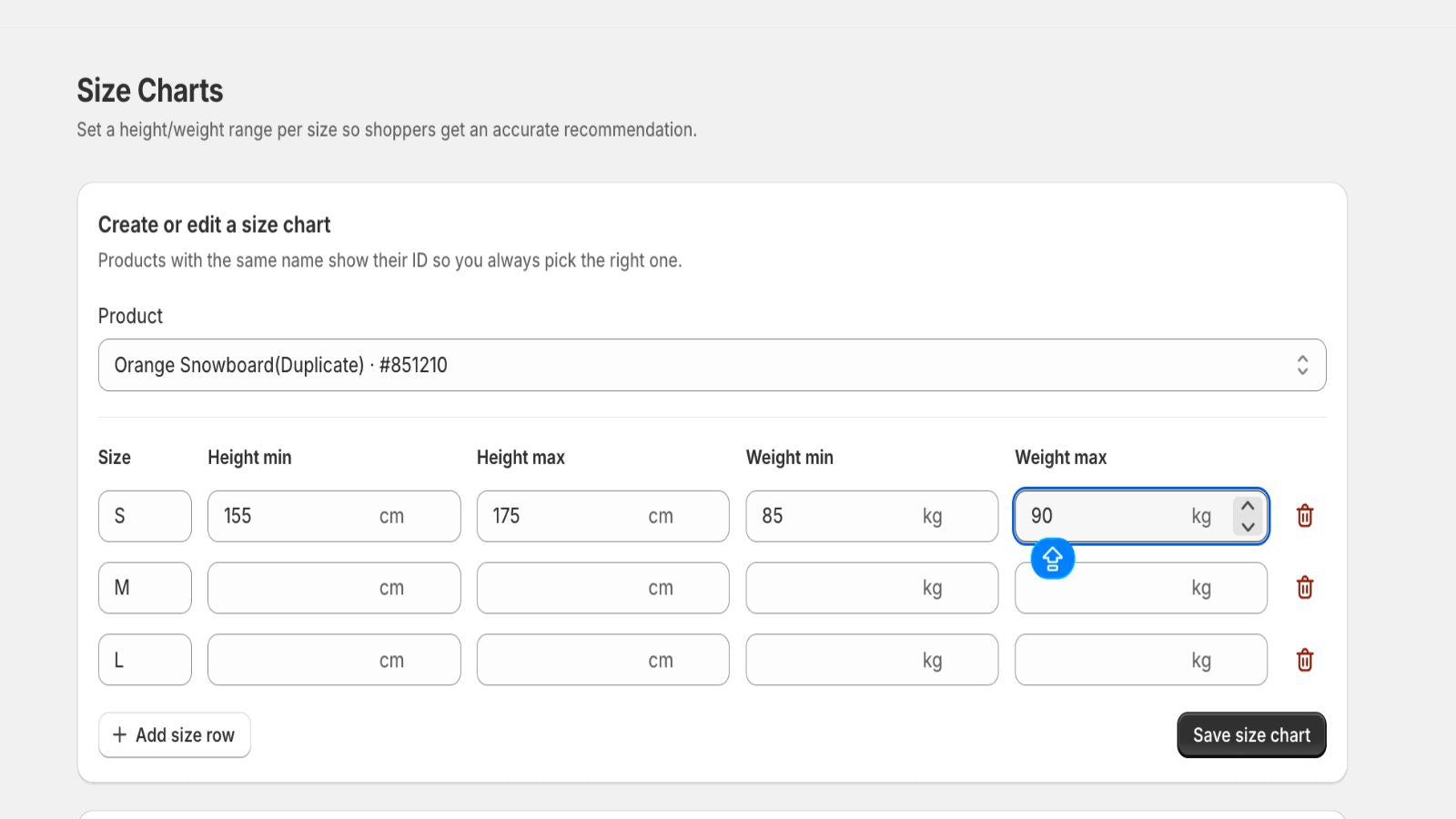
Task: Save the size chart
Action: pyautogui.click(x=1251, y=734)
